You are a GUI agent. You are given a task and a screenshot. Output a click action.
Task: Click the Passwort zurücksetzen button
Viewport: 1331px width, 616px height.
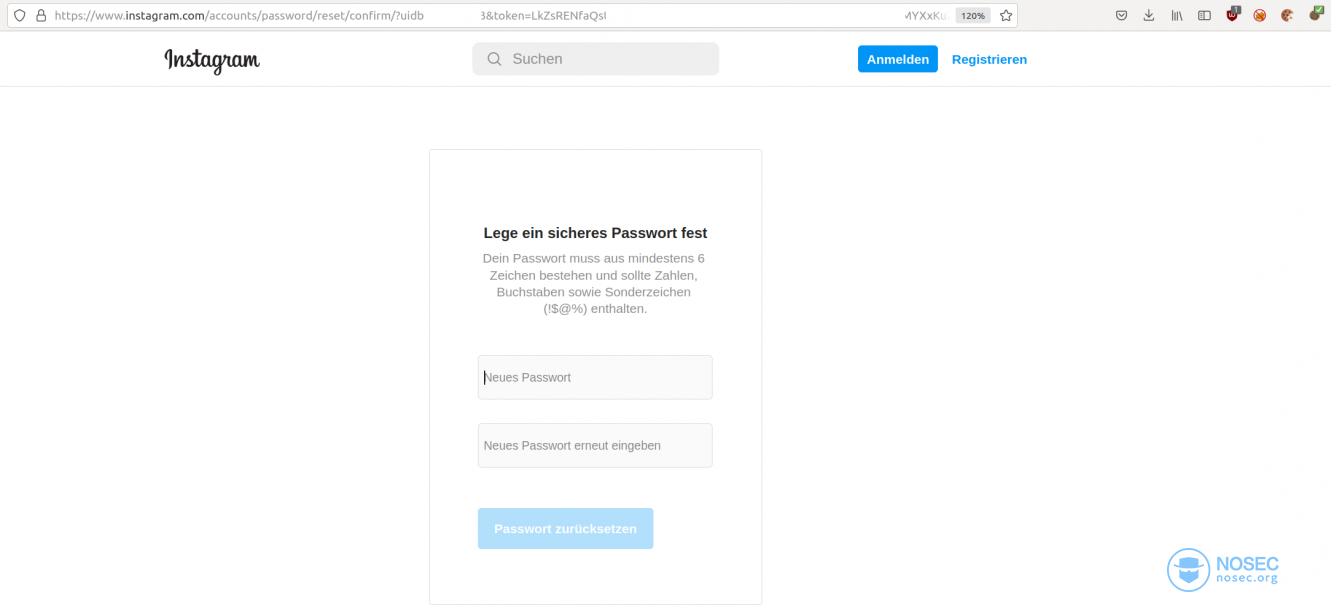tap(565, 528)
